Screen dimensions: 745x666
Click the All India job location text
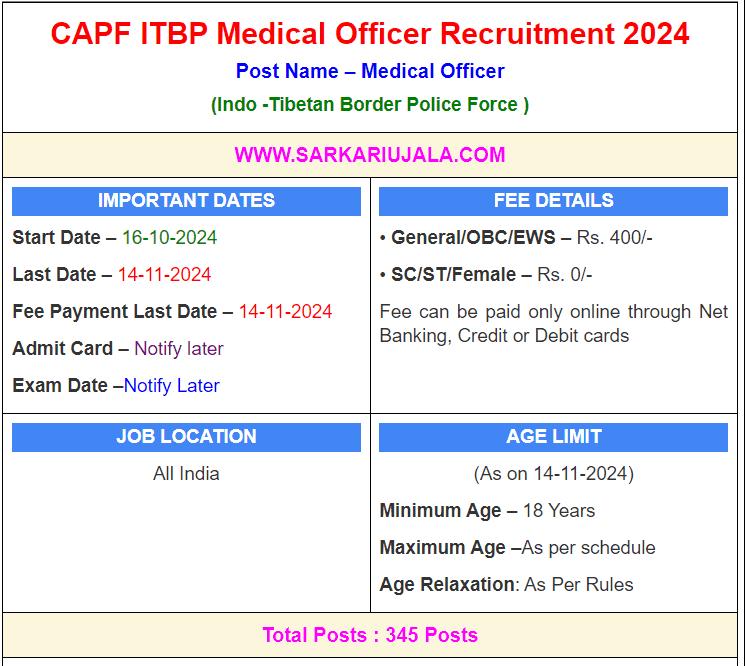pyautogui.click(x=186, y=474)
